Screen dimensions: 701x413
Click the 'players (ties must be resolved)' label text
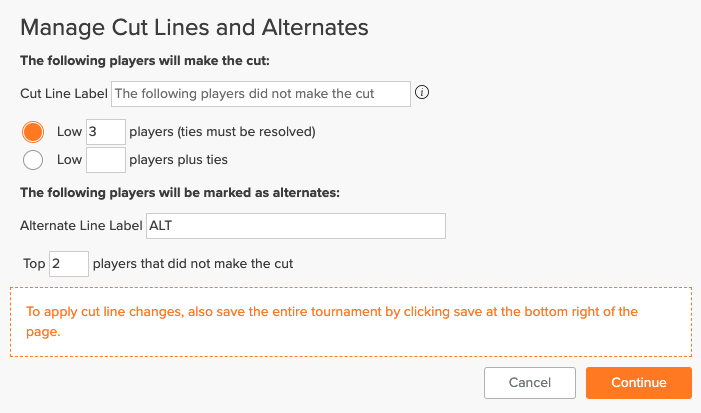tap(222, 132)
